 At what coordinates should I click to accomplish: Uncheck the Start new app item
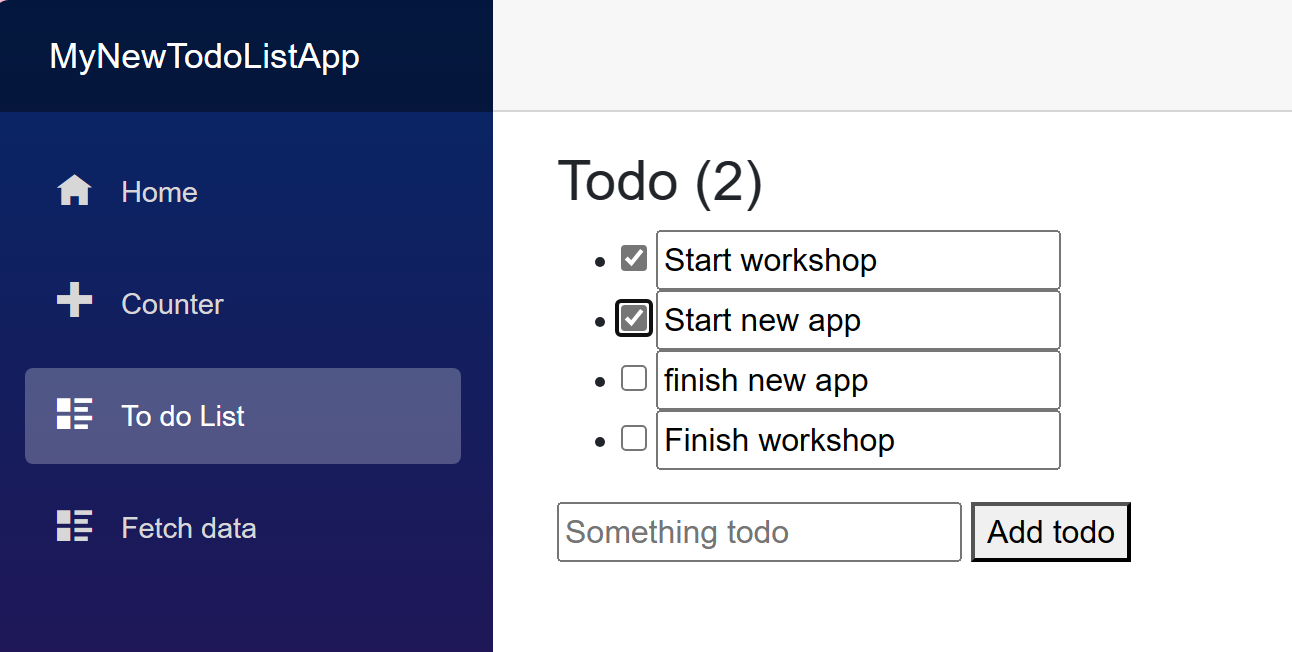coord(633,317)
